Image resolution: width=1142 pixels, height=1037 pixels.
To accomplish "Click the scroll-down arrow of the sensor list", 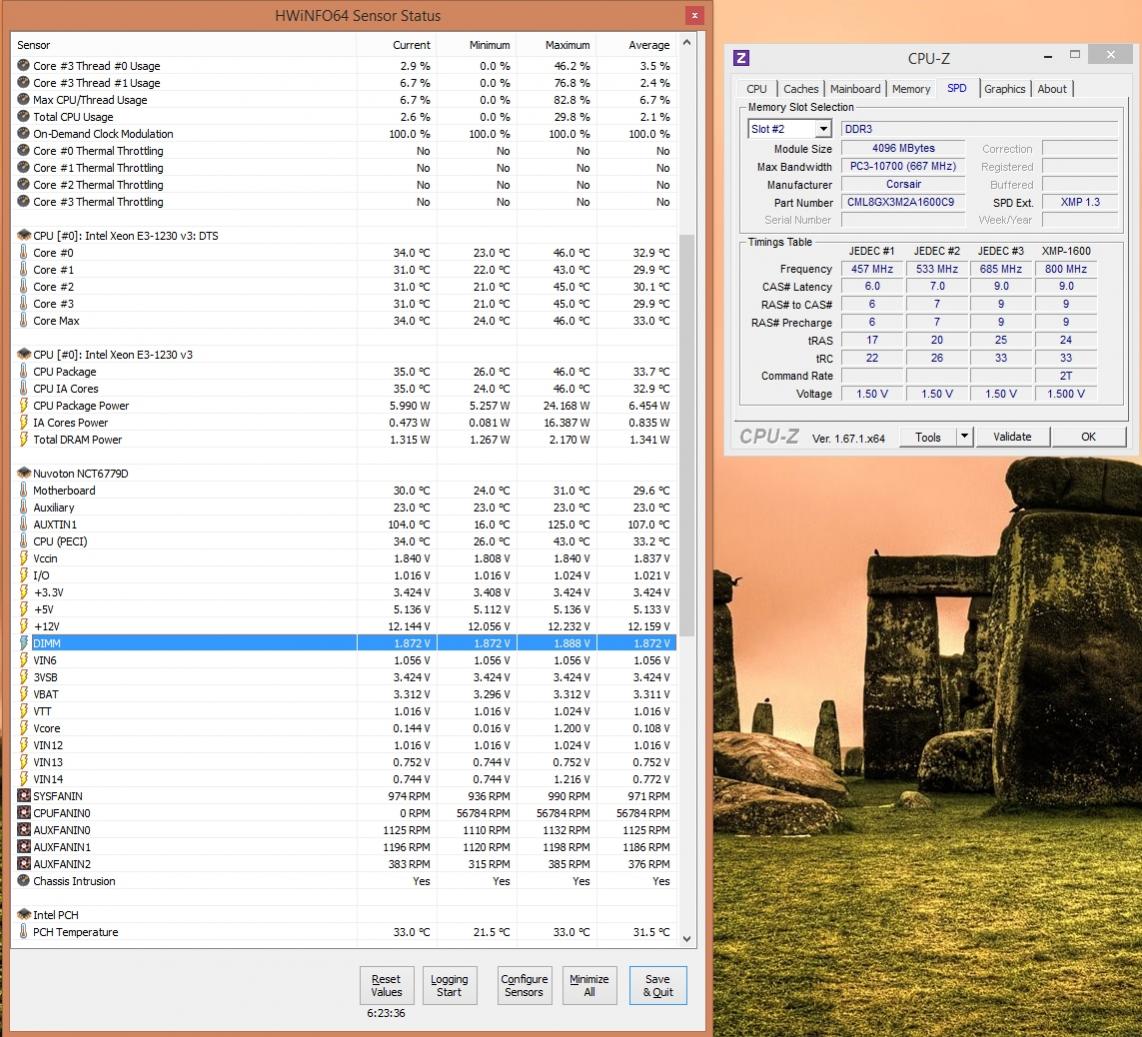I will pyautogui.click(x=686, y=939).
